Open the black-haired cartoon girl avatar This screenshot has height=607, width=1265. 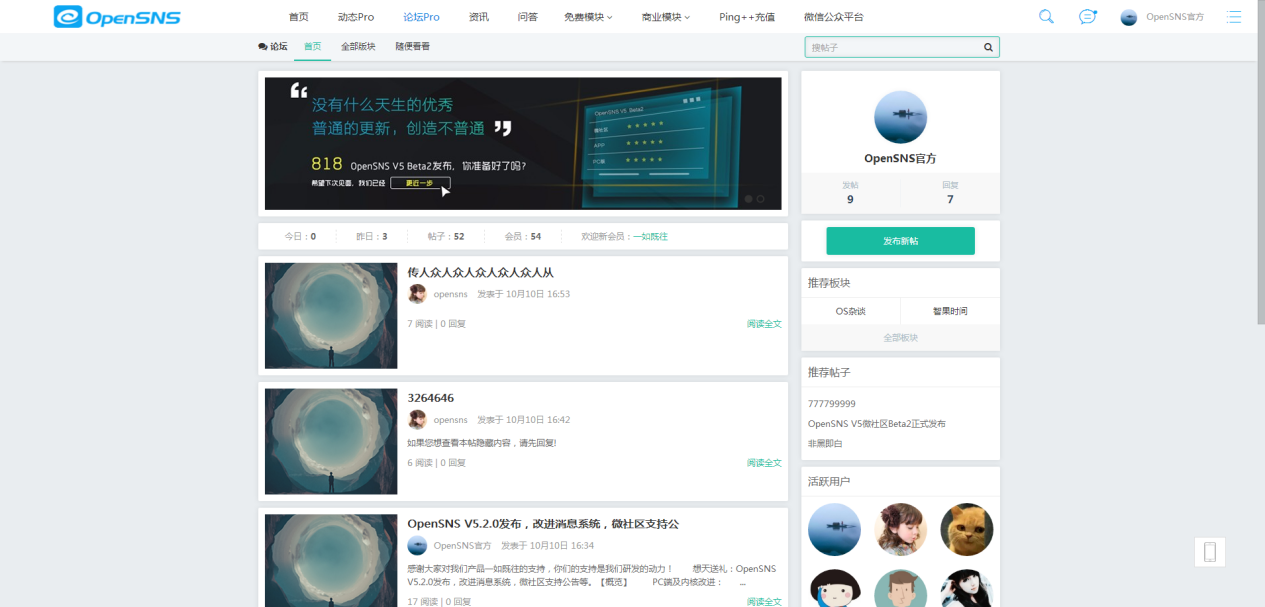click(834, 589)
